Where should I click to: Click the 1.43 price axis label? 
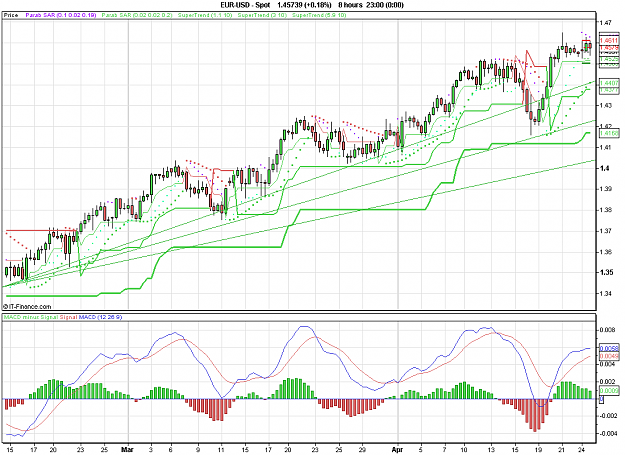pos(606,106)
